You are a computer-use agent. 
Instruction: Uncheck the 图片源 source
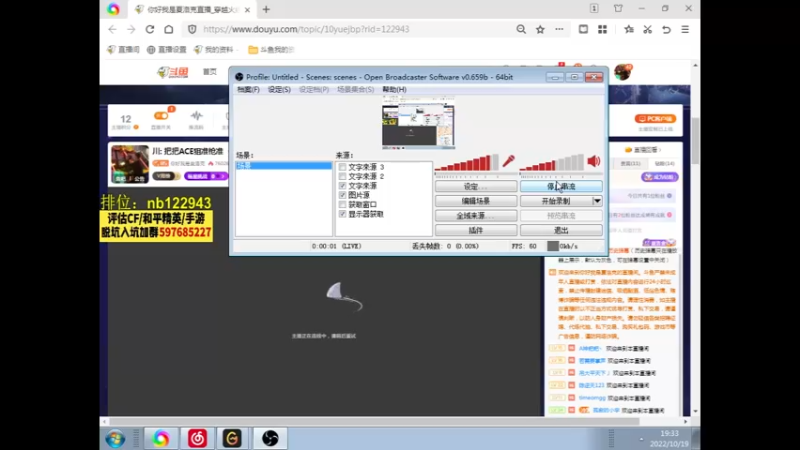342,195
